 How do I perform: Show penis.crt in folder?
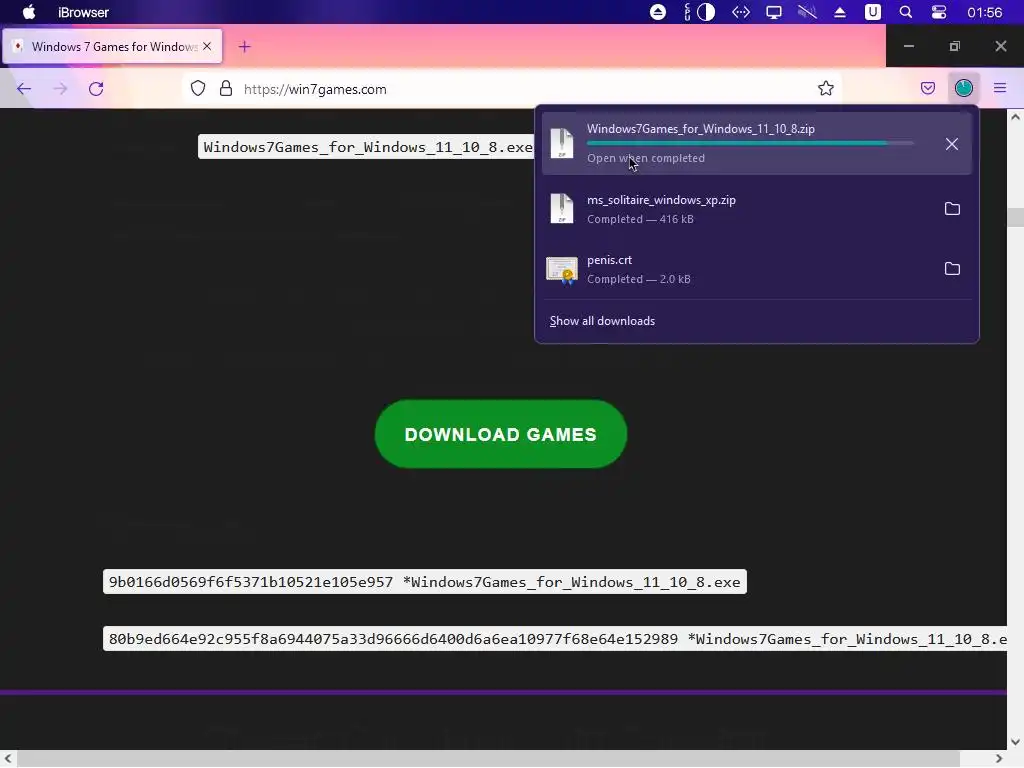[x=952, y=268]
